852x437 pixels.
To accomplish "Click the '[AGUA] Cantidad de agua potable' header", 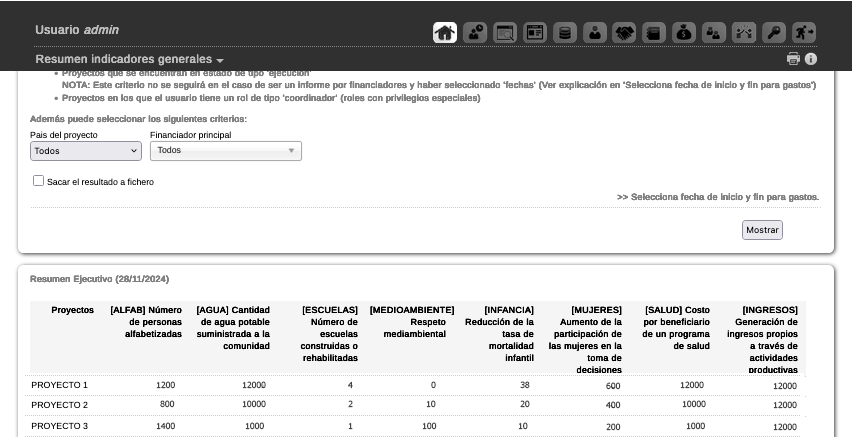I will pos(233,328).
